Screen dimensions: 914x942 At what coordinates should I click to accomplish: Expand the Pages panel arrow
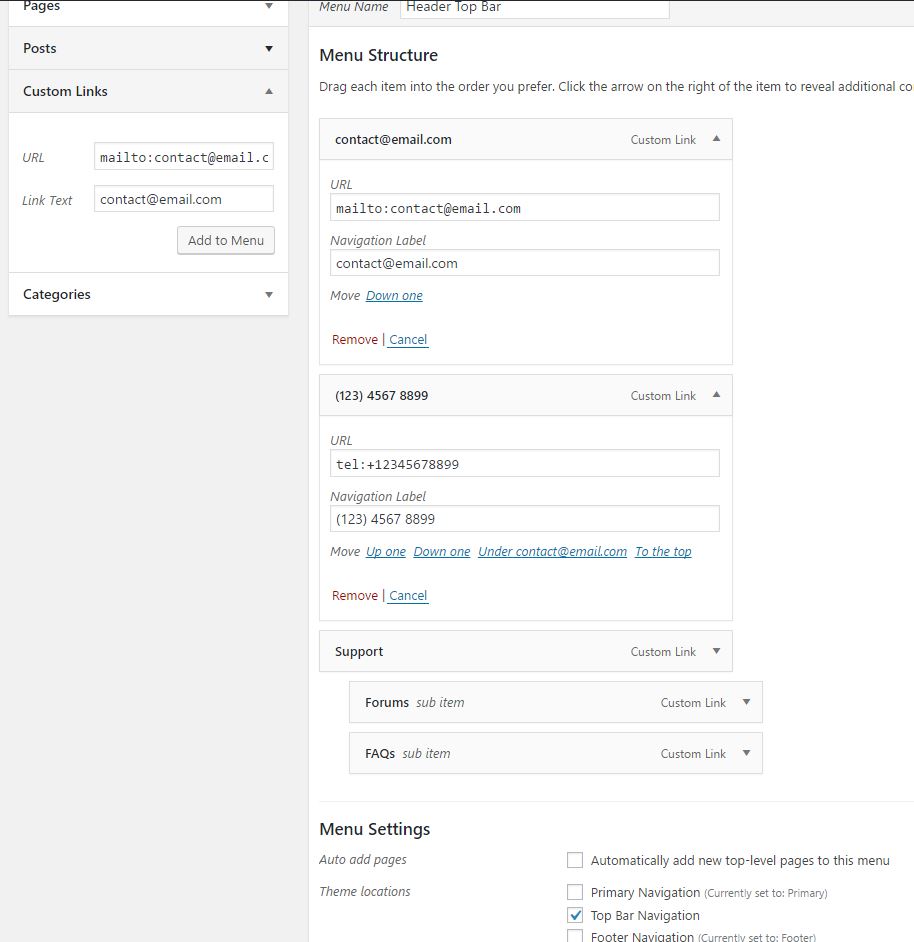(x=268, y=6)
